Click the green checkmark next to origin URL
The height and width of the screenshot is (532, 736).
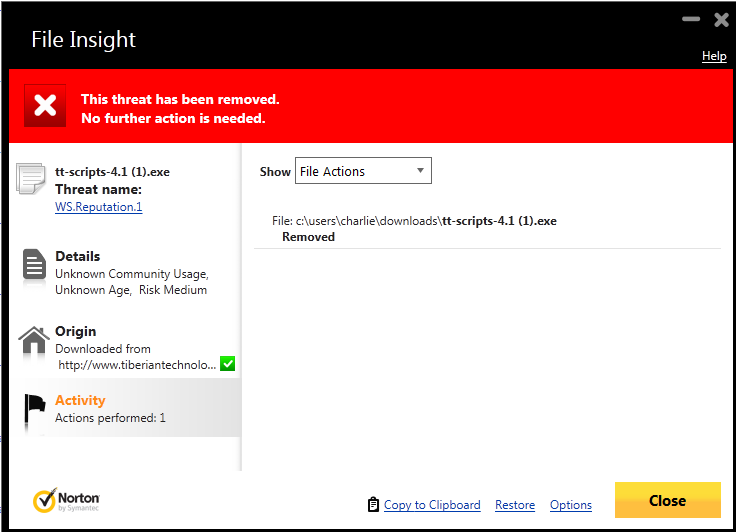[x=227, y=364]
